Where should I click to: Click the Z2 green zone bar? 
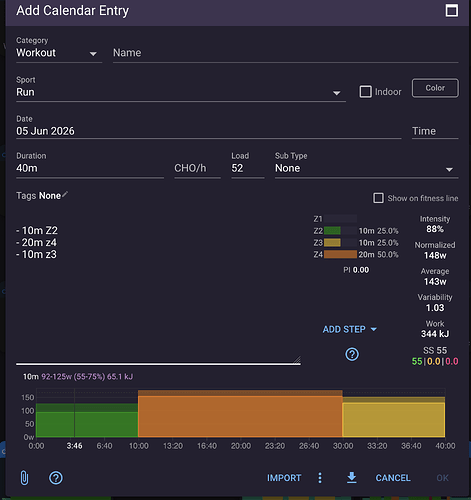[332, 231]
